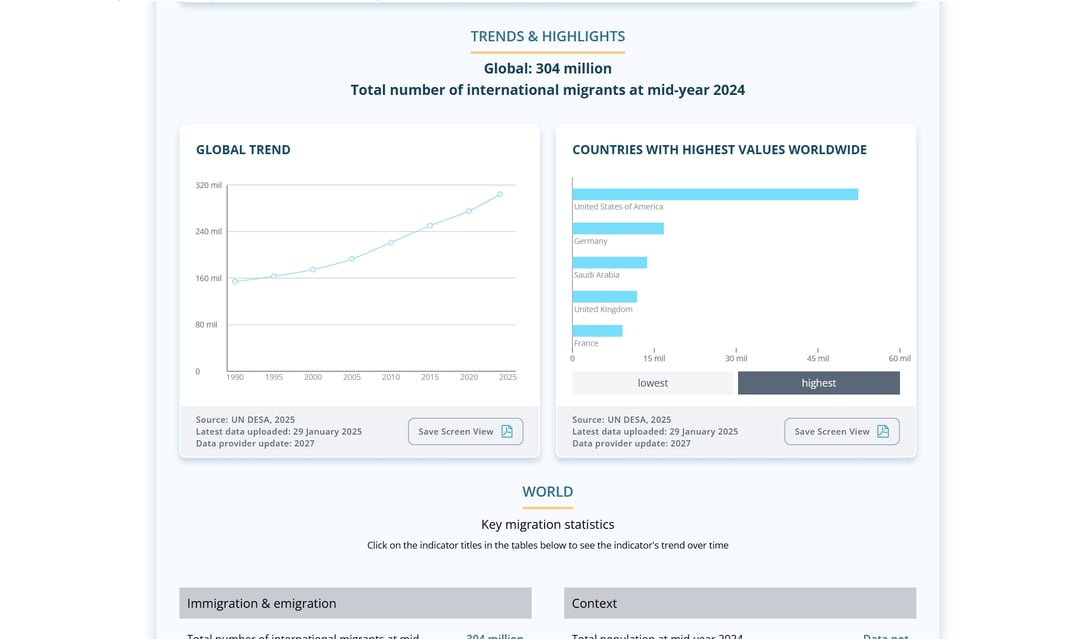Click the Germany bar in chart
Screen dimensions: 1080x639
pos(618,228)
